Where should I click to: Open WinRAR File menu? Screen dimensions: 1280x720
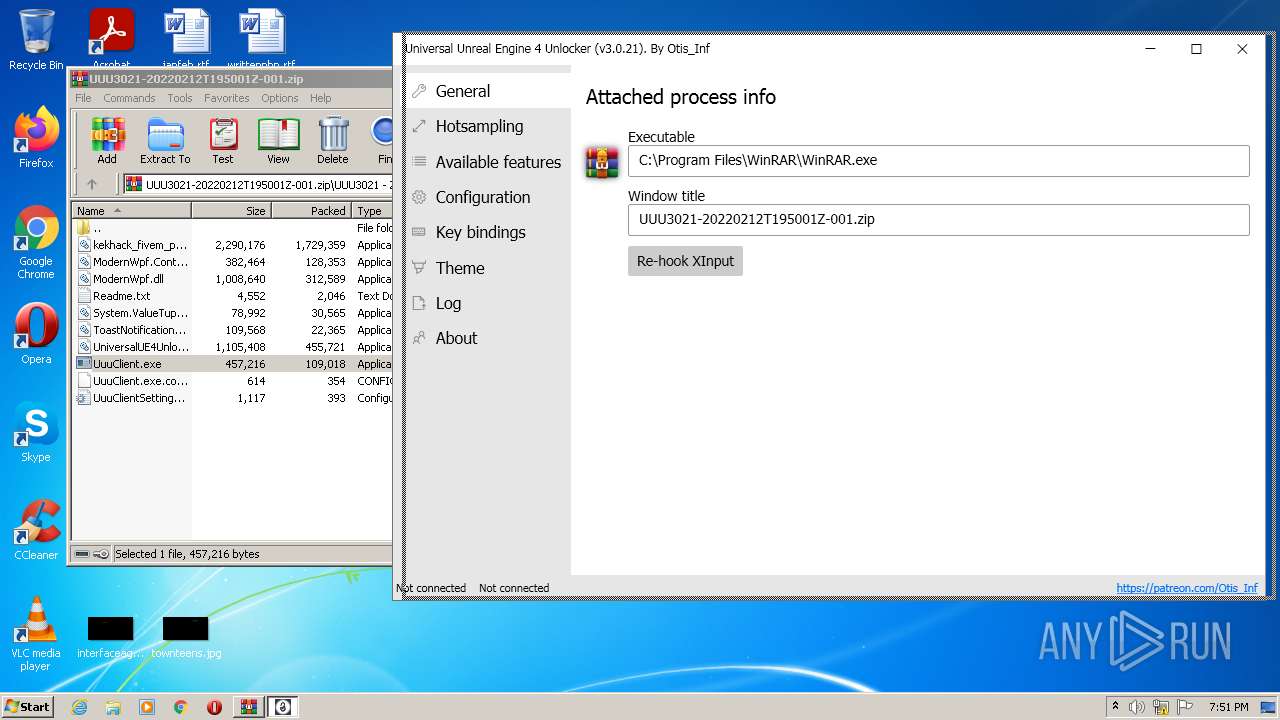pyautogui.click(x=83, y=98)
